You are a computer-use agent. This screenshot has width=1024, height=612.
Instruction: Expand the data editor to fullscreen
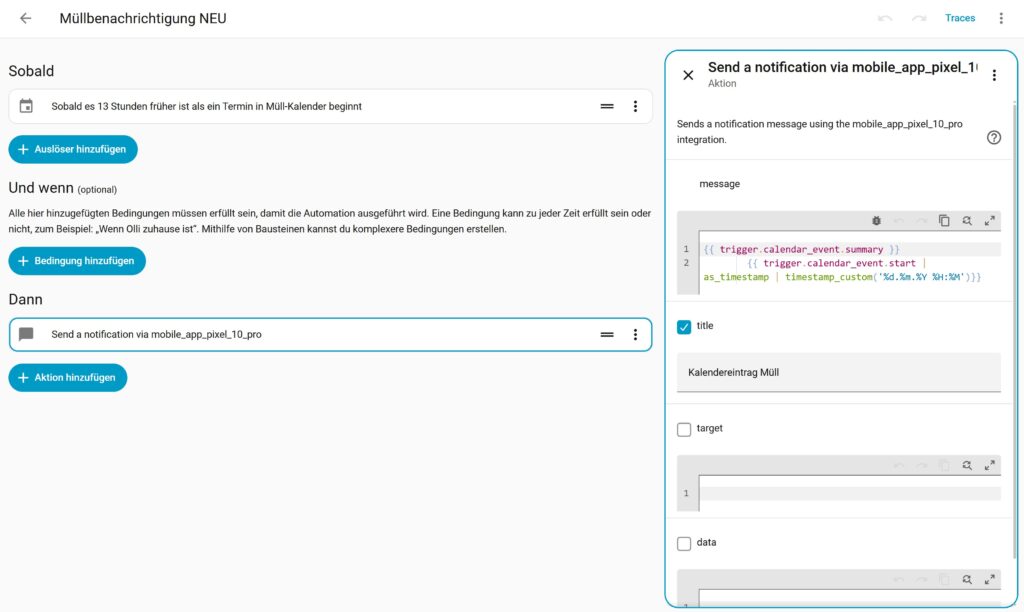989,579
